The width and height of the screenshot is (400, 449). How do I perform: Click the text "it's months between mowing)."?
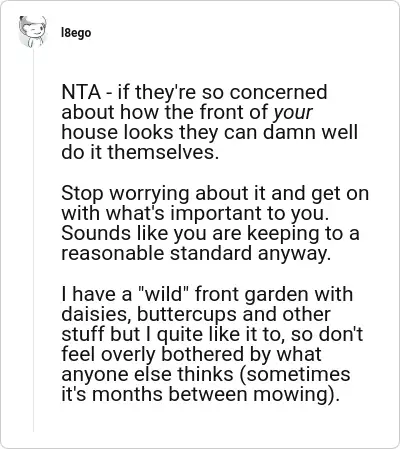click(x=200, y=394)
